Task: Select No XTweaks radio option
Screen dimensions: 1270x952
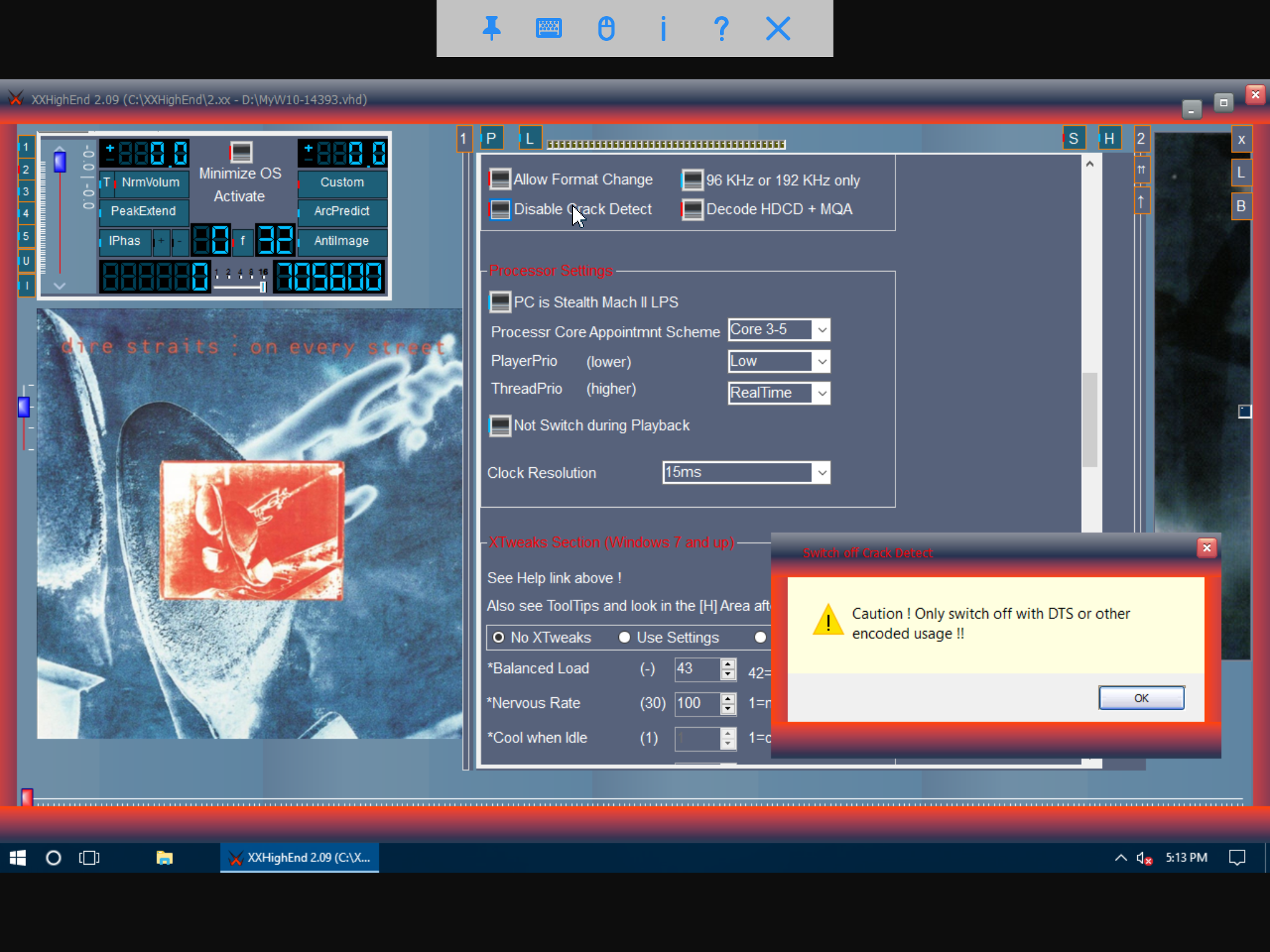Action: pos(499,637)
